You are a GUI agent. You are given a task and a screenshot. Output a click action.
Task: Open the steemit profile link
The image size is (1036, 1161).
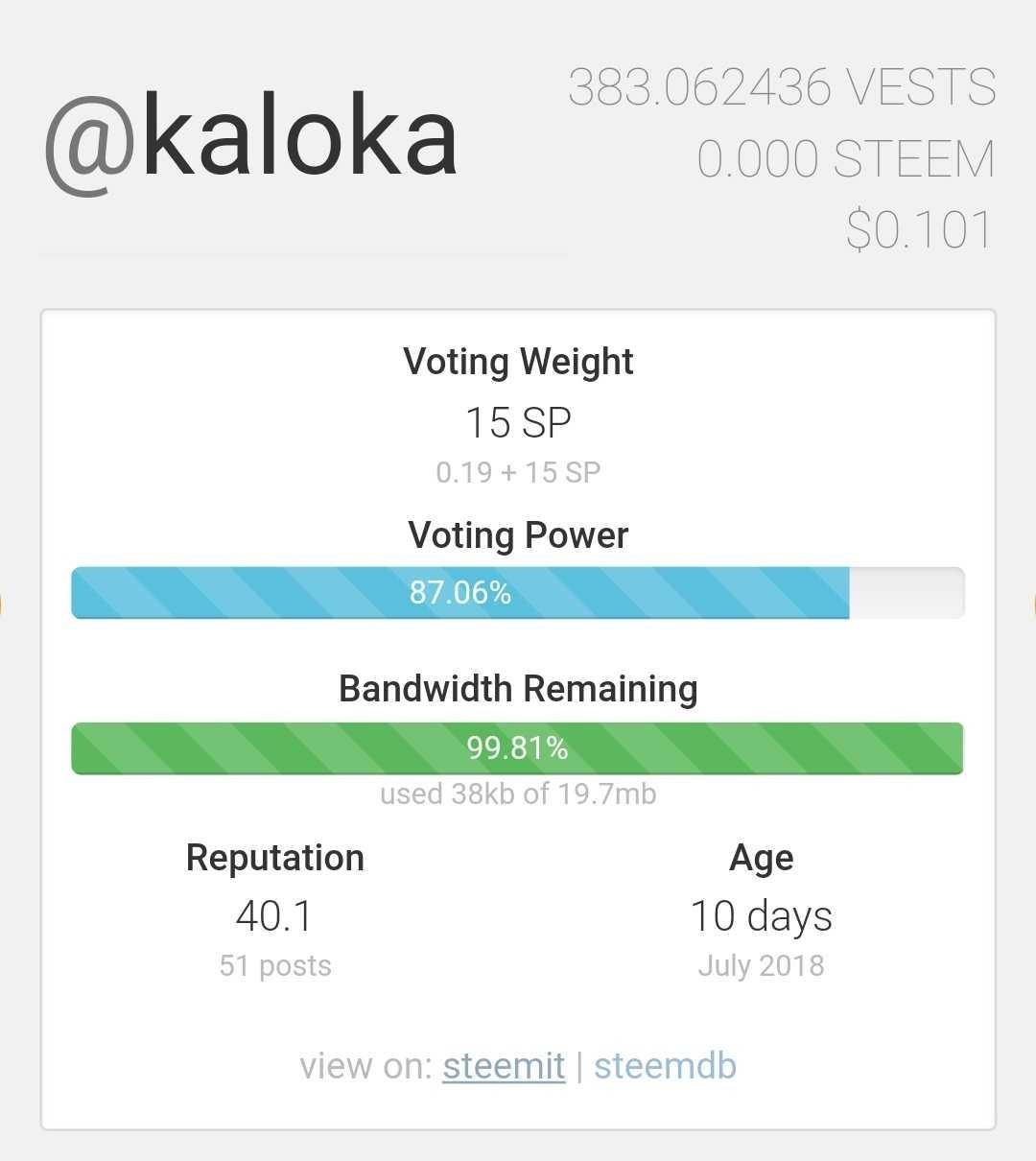503,1066
